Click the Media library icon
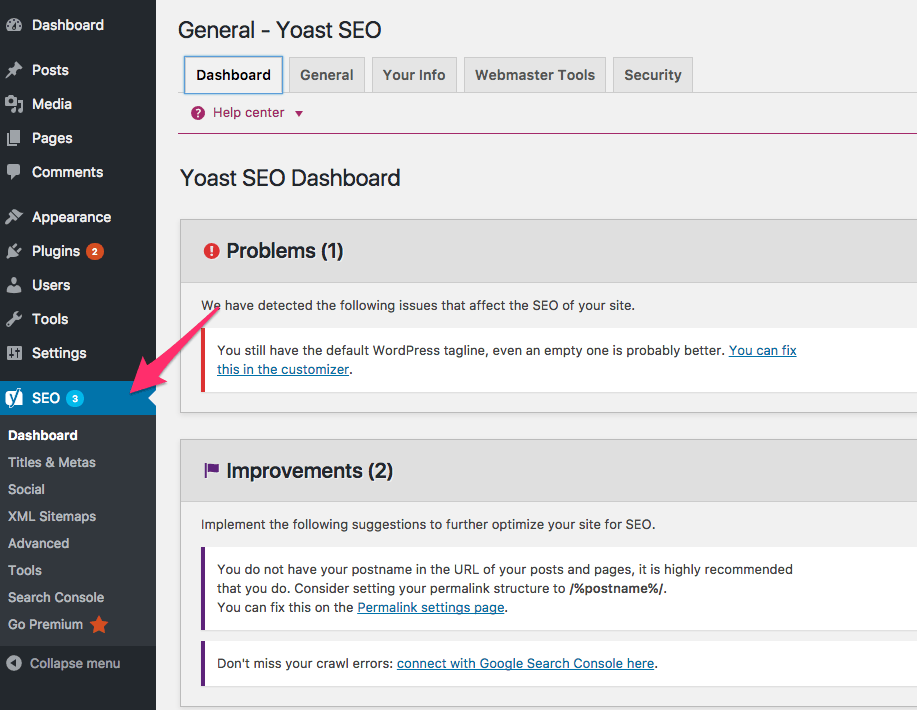The width and height of the screenshot is (917, 710). coord(14,104)
